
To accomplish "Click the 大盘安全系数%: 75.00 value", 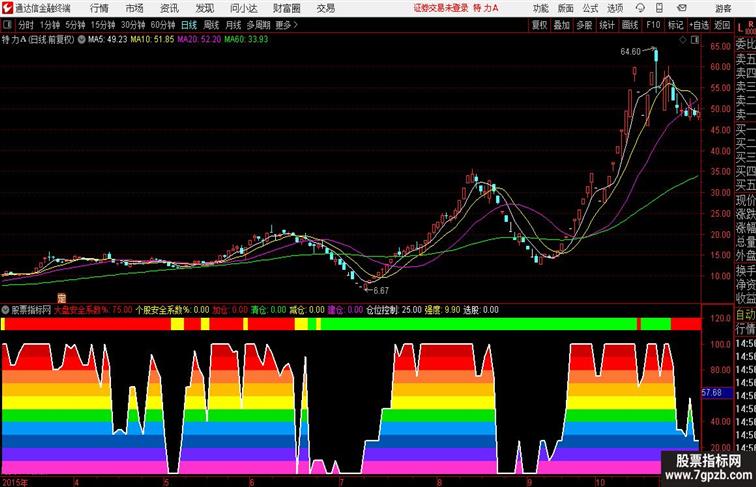I will point(93,310).
